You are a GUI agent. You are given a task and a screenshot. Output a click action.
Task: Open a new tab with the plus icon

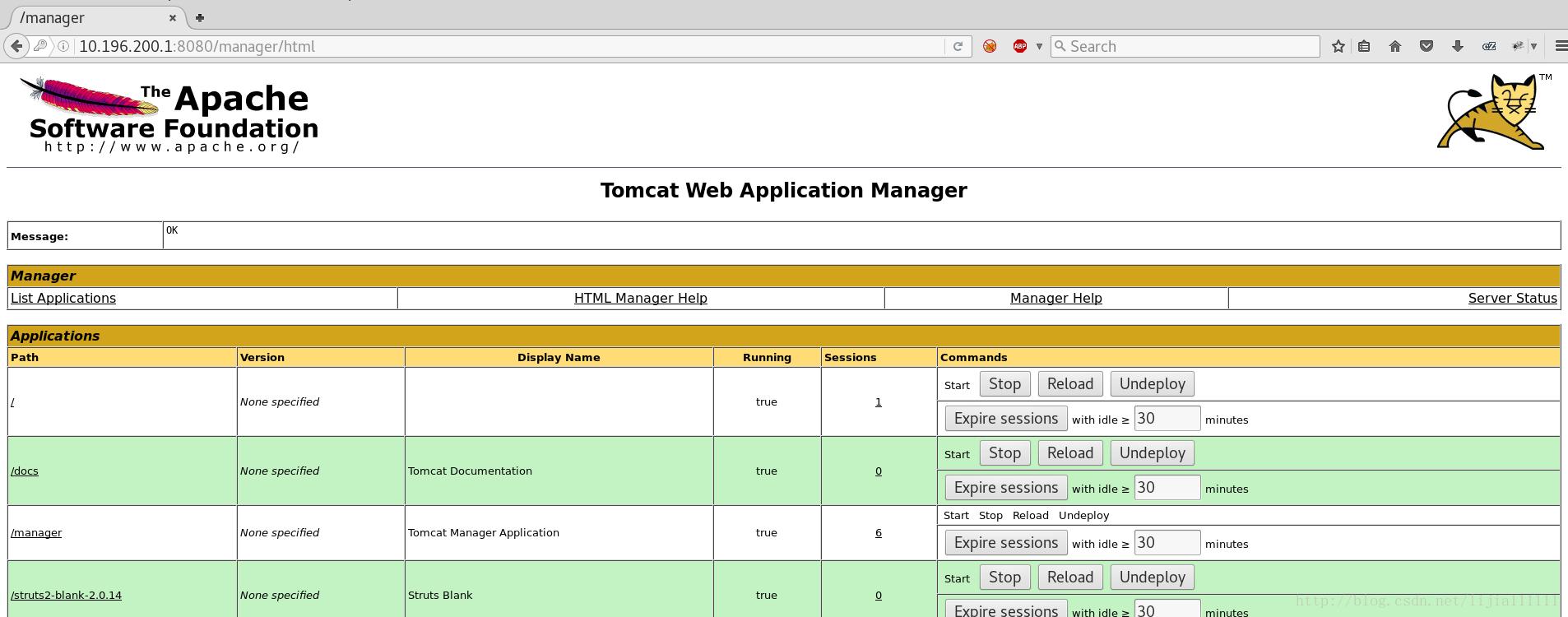coord(199,17)
